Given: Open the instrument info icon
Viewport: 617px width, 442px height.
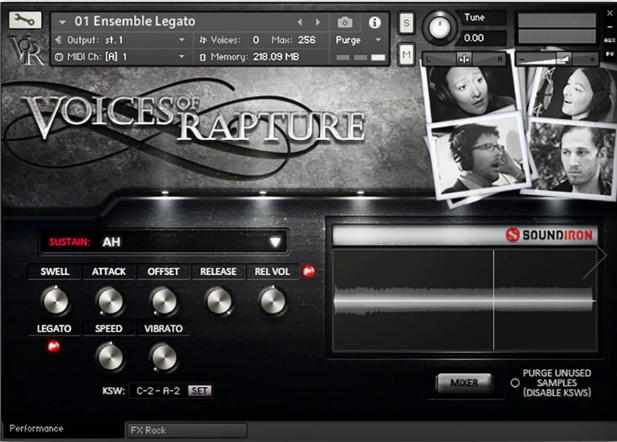Looking at the screenshot, I should (374, 22).
